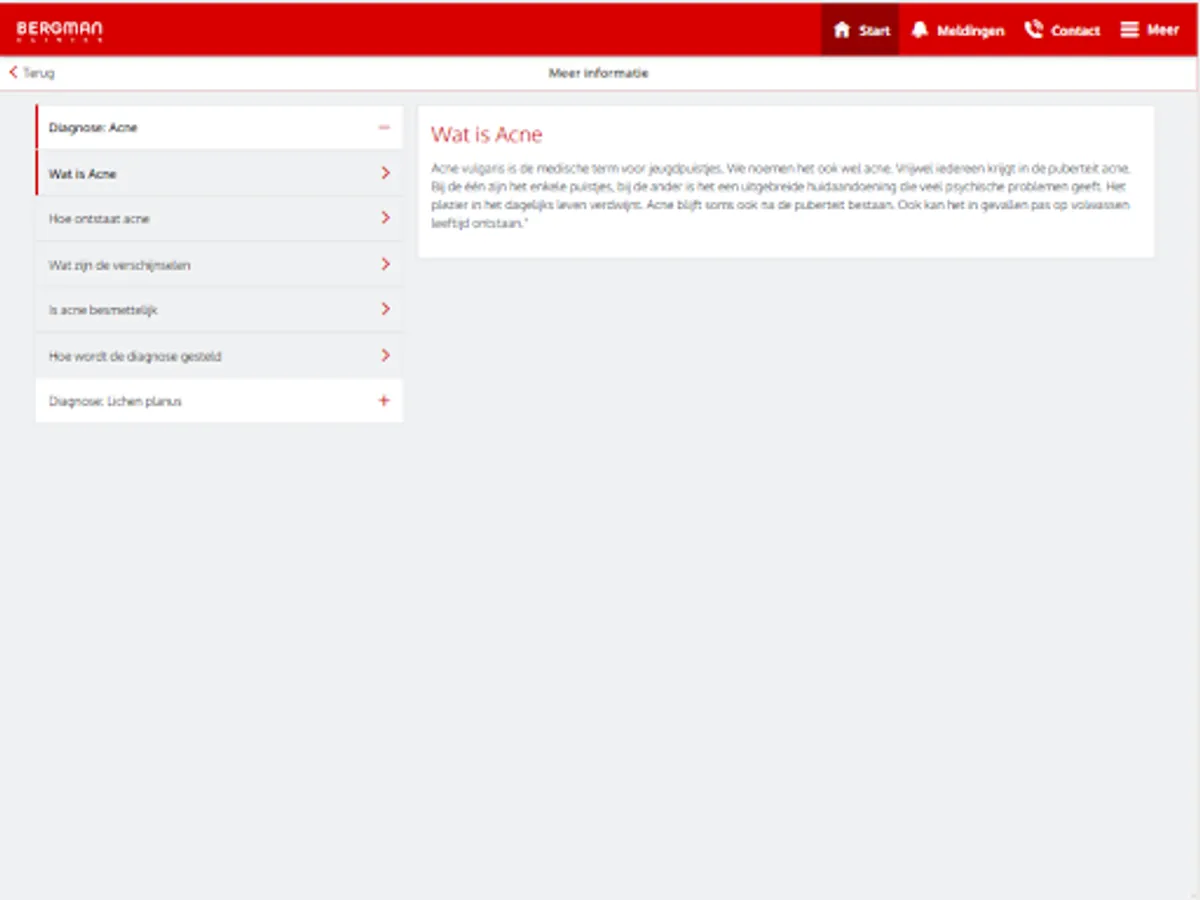Open the Meldingen label in header
The image size is (1200, 900).
[x=970, y=31]
